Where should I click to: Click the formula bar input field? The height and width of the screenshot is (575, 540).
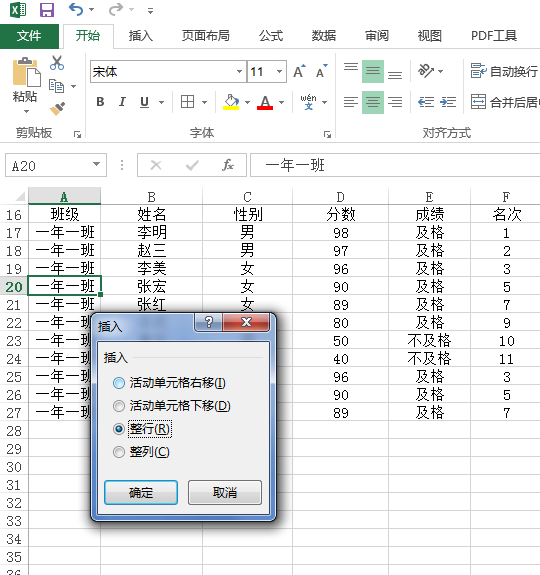[395, 165]
